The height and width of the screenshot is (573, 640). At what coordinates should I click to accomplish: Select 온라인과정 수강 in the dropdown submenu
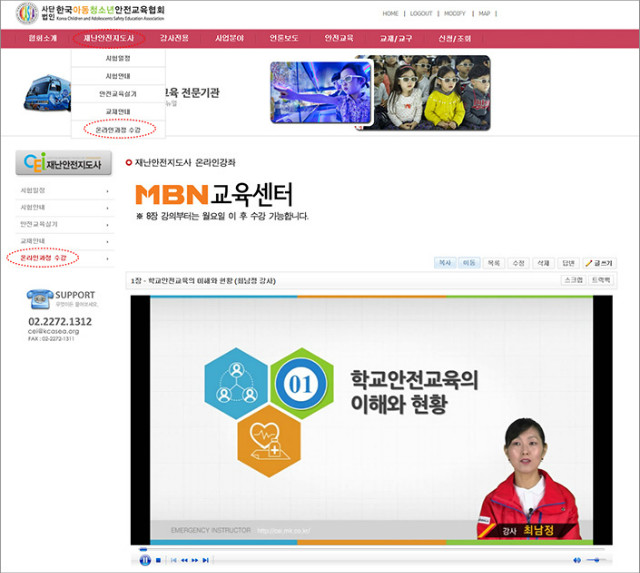click(x=118, y=130)
